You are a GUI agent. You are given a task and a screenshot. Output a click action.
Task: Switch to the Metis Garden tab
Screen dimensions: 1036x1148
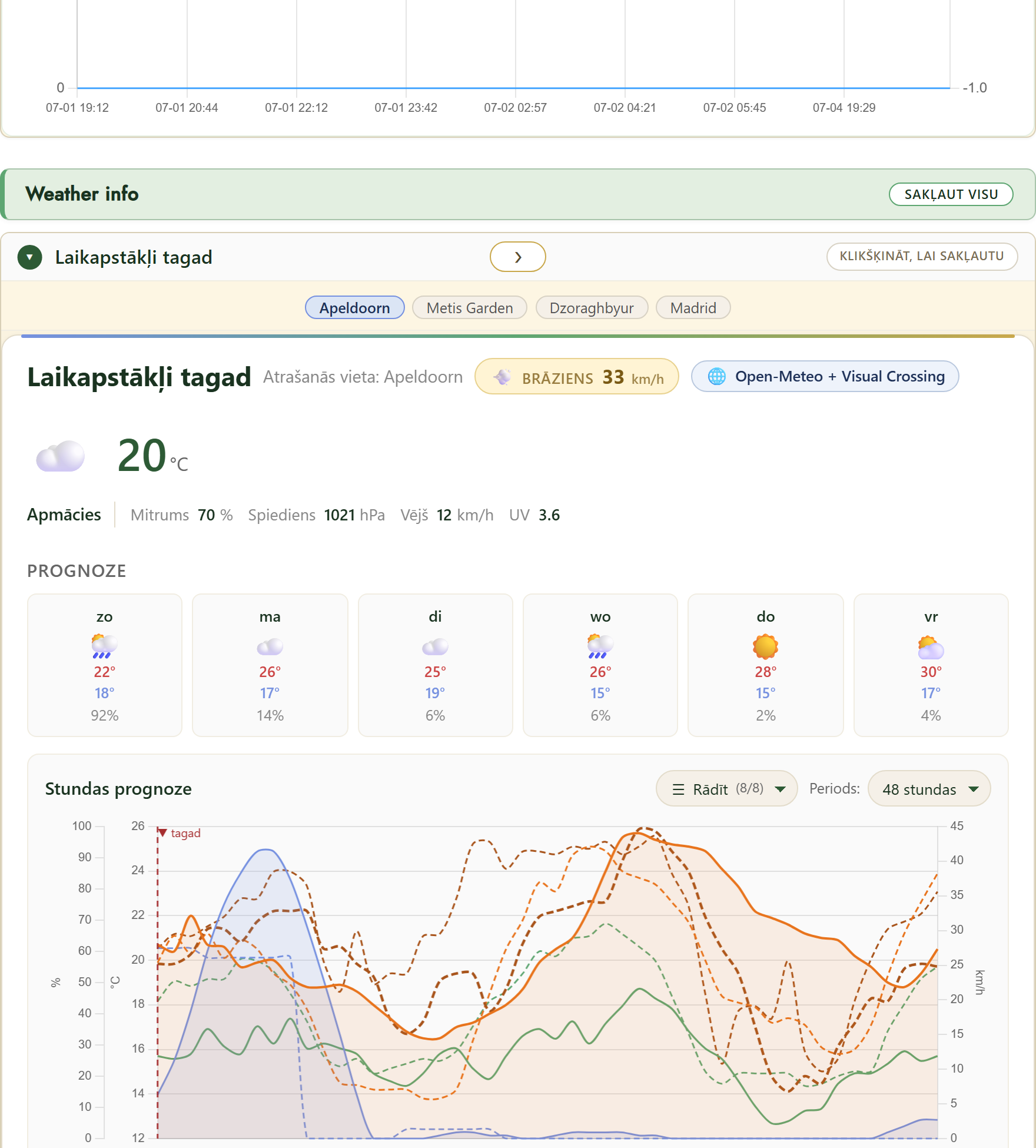[469, 307]
